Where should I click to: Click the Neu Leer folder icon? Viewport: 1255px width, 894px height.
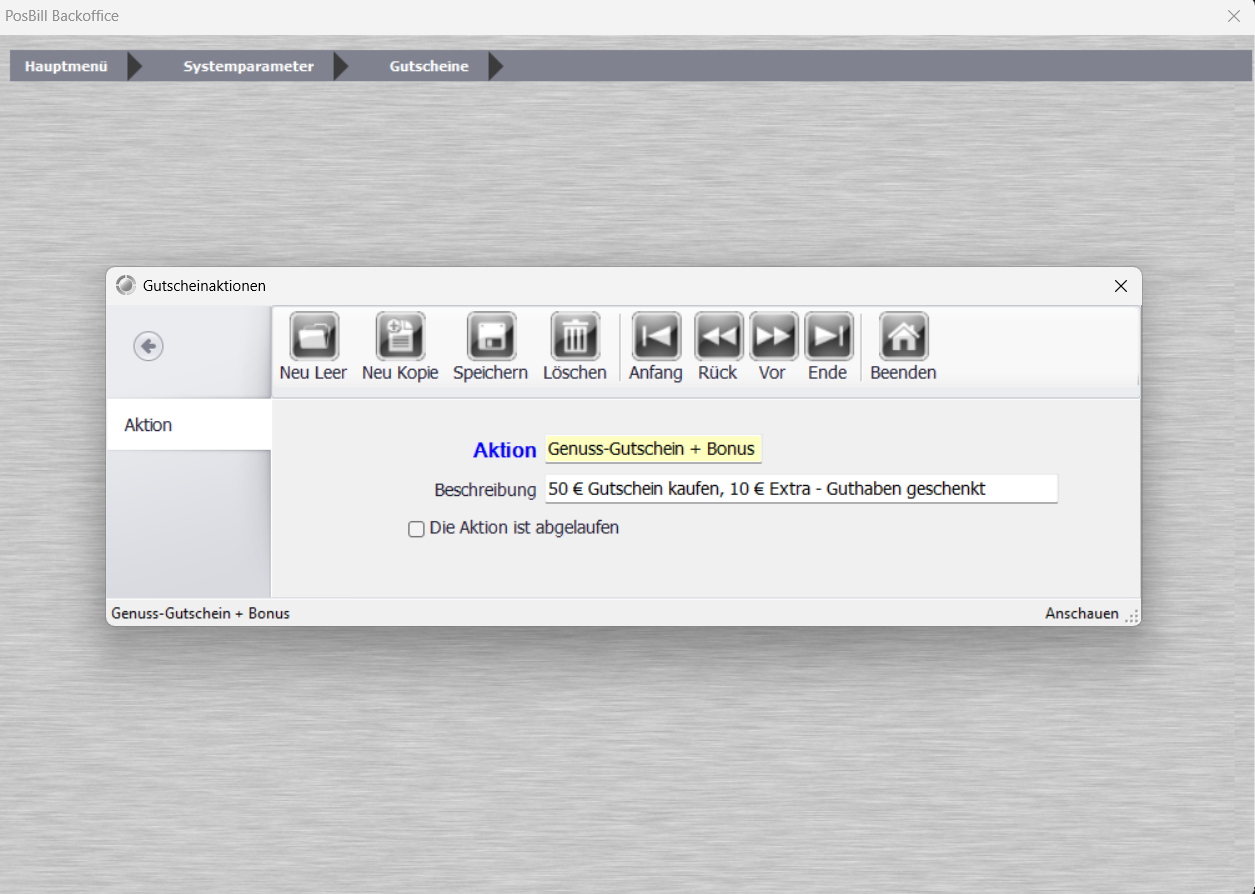coord(314,337)
